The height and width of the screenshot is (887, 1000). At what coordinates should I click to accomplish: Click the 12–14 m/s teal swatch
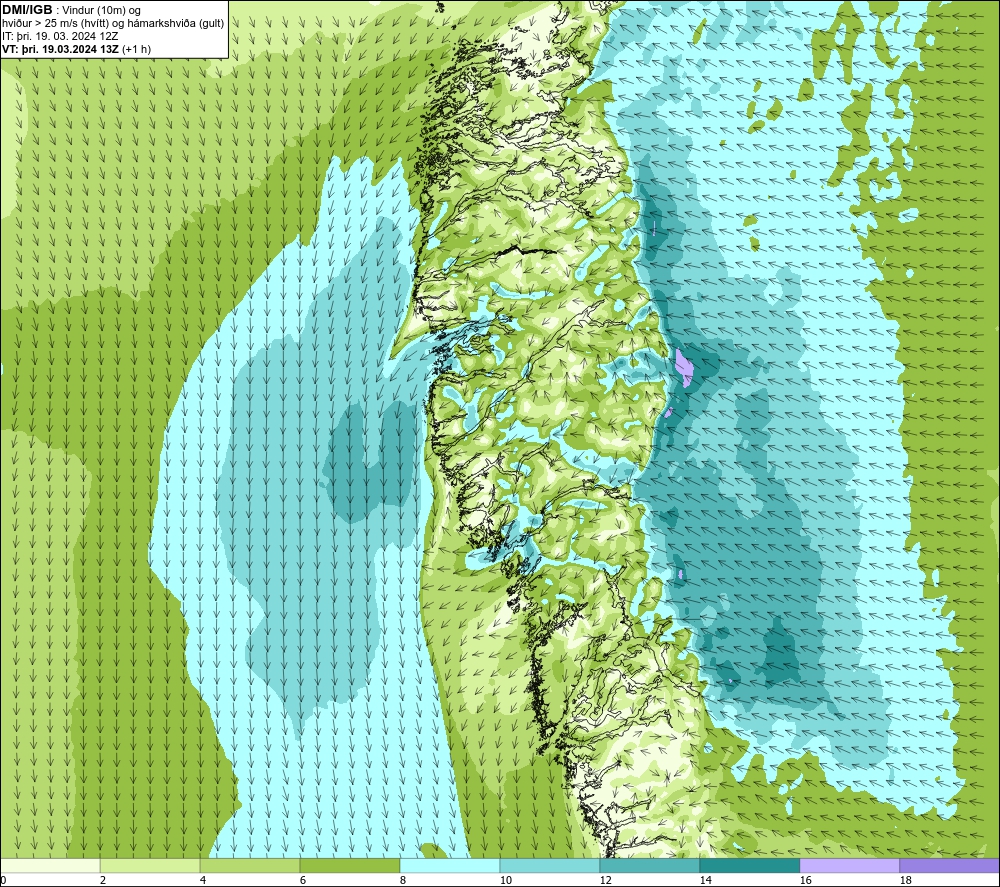[x=649, y=865]
